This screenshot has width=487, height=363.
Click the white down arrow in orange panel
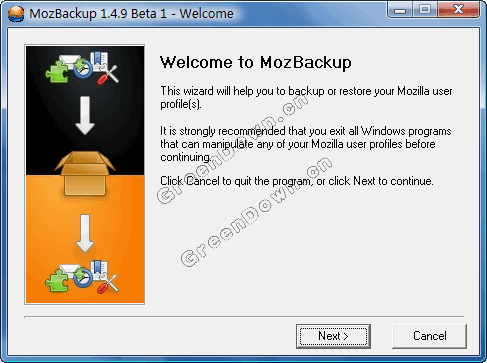[x=85, y=233]
